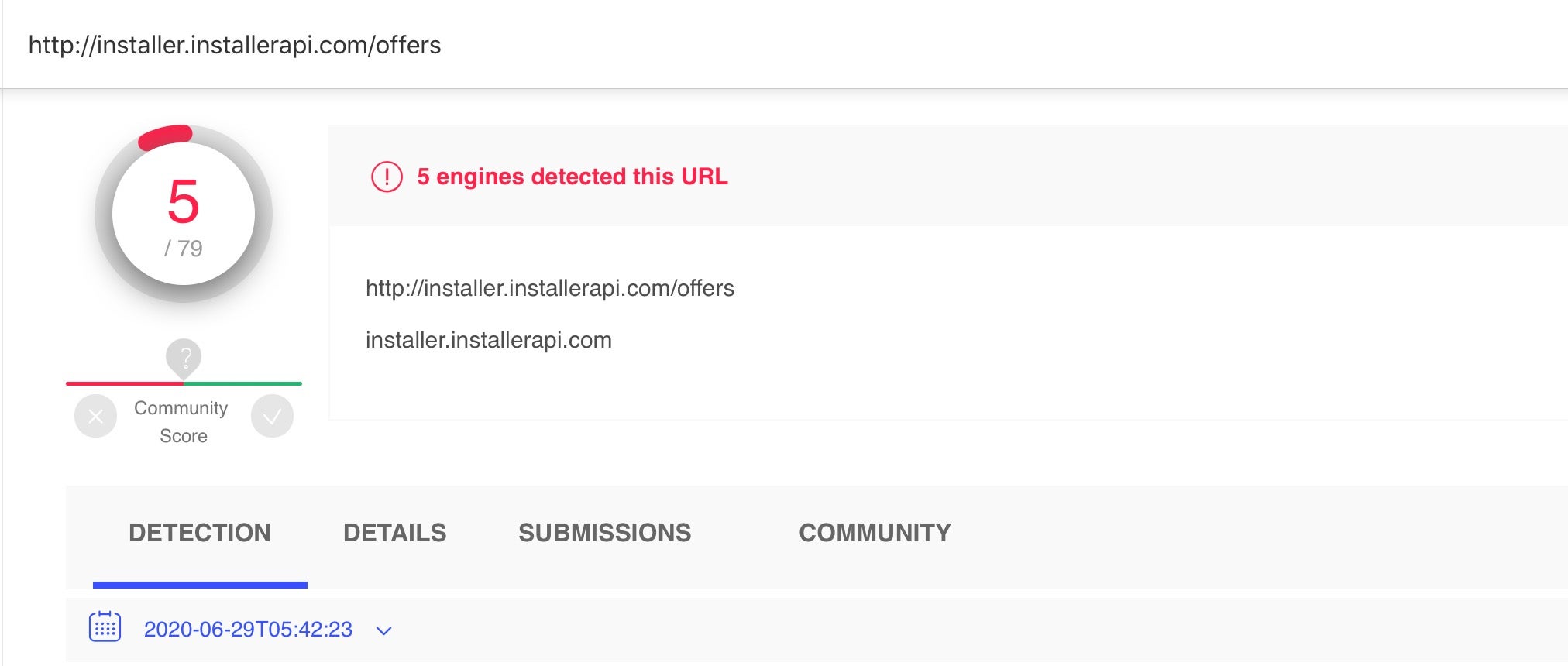Click the full URL below detection banner
The height and width of the screenshot is (666, 1568).
(x=549, y=288)
